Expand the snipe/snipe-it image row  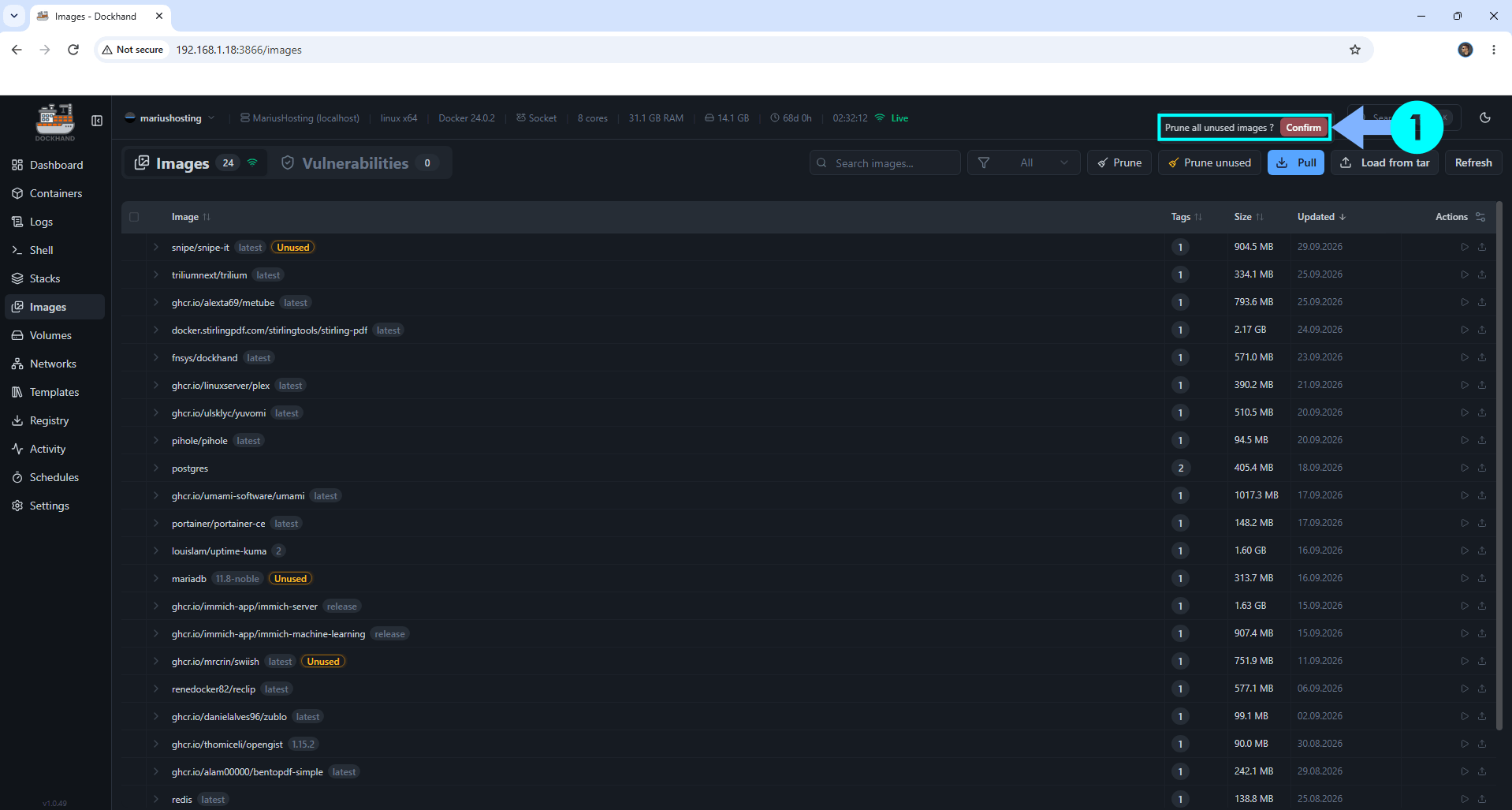[x=156, y=247]
